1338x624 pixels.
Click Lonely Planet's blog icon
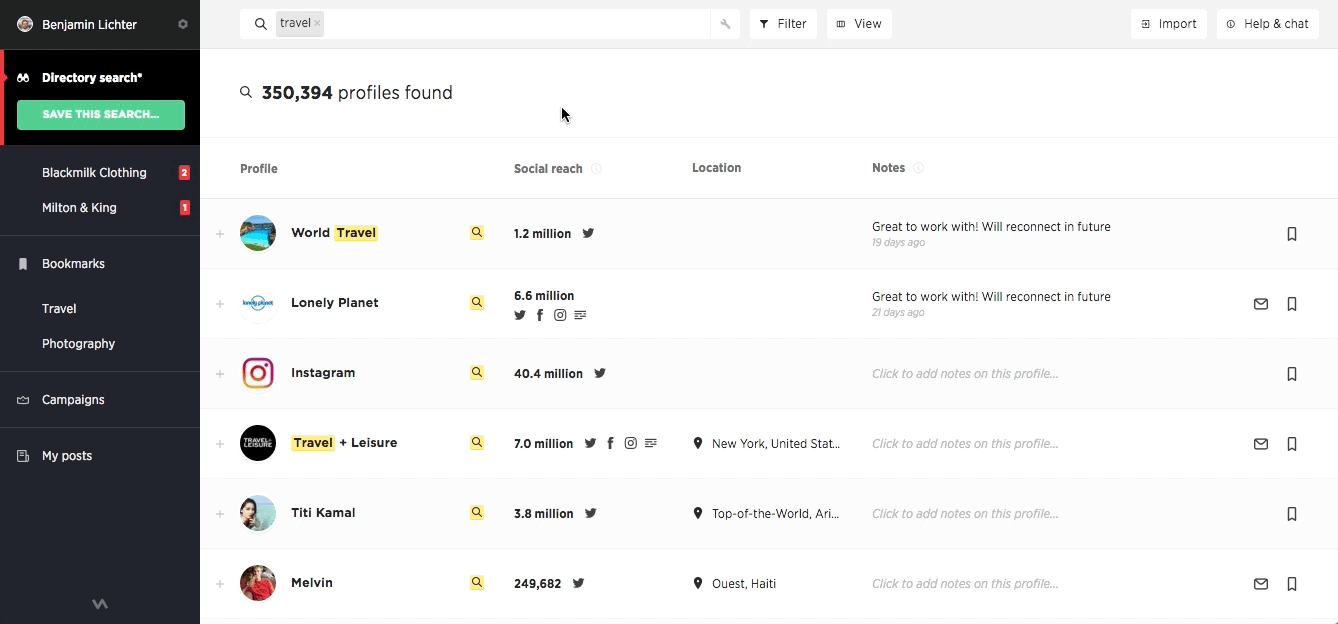pos(580,315)
